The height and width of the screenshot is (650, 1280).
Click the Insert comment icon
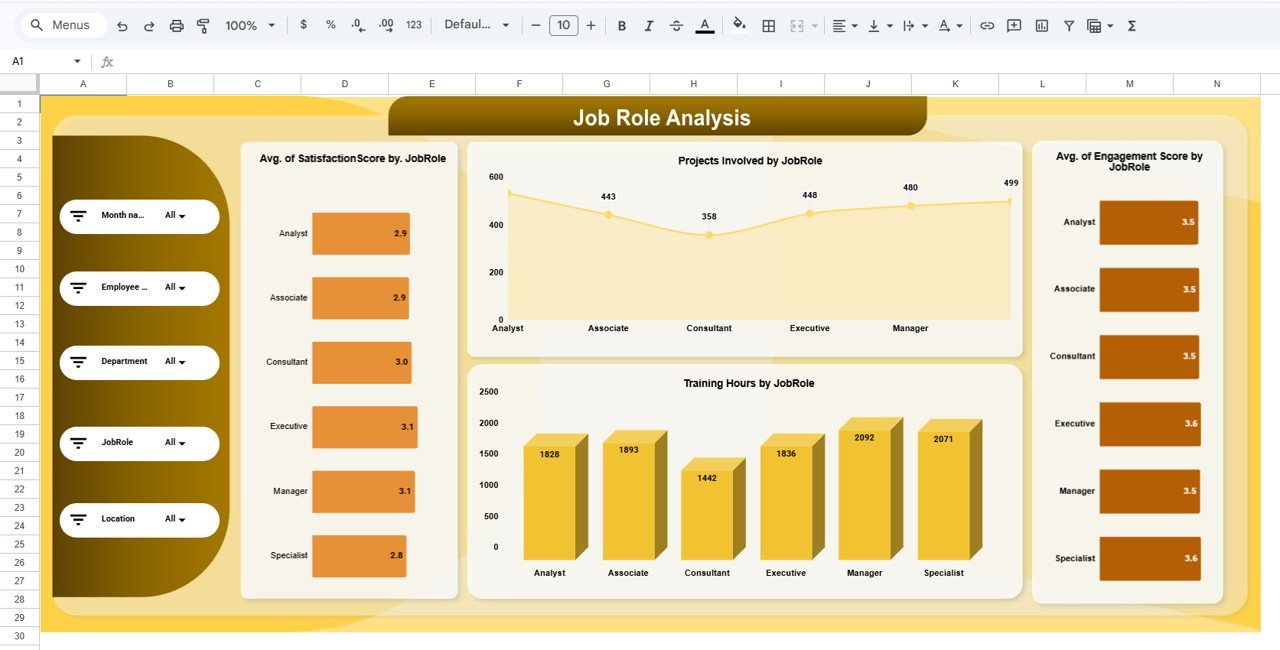click(x=1013, y=25)
